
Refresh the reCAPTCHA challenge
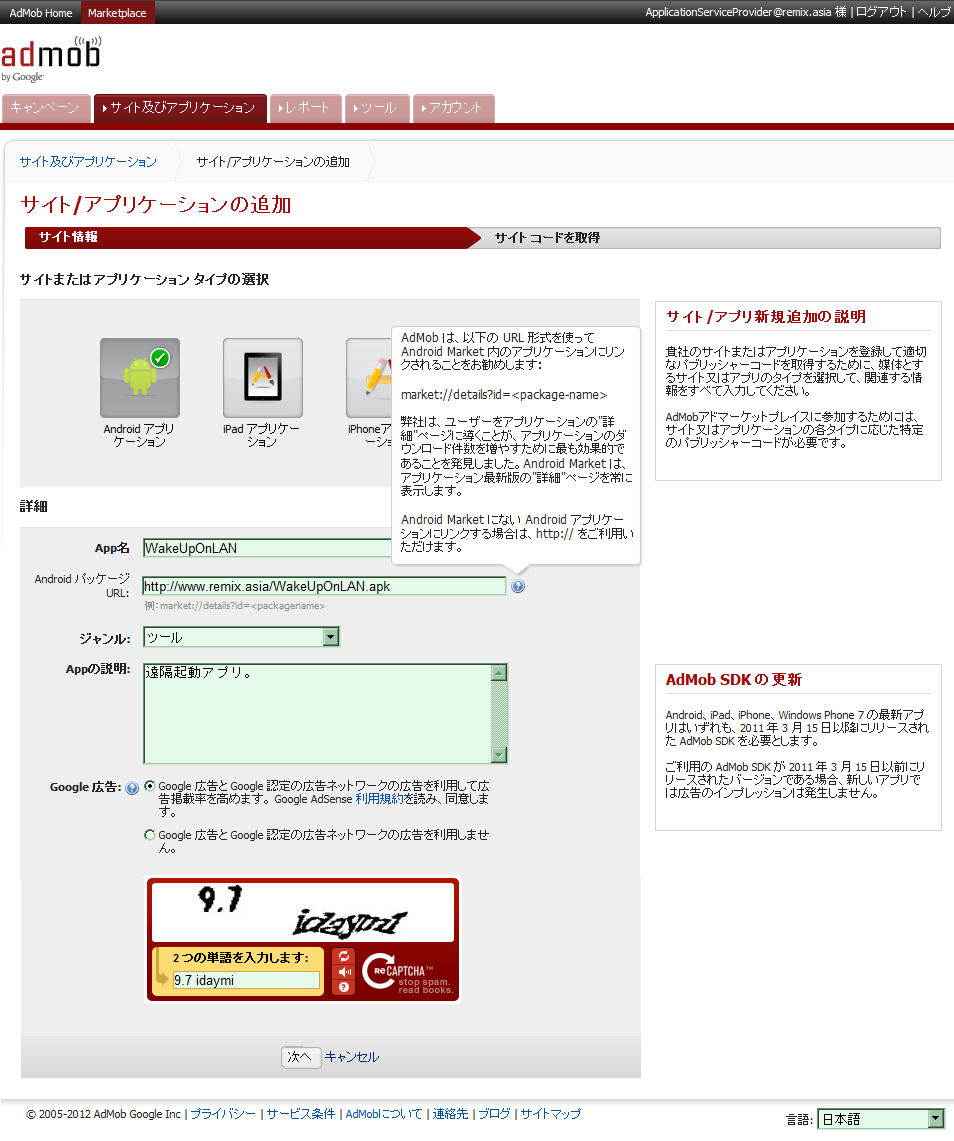click(343, 956)
